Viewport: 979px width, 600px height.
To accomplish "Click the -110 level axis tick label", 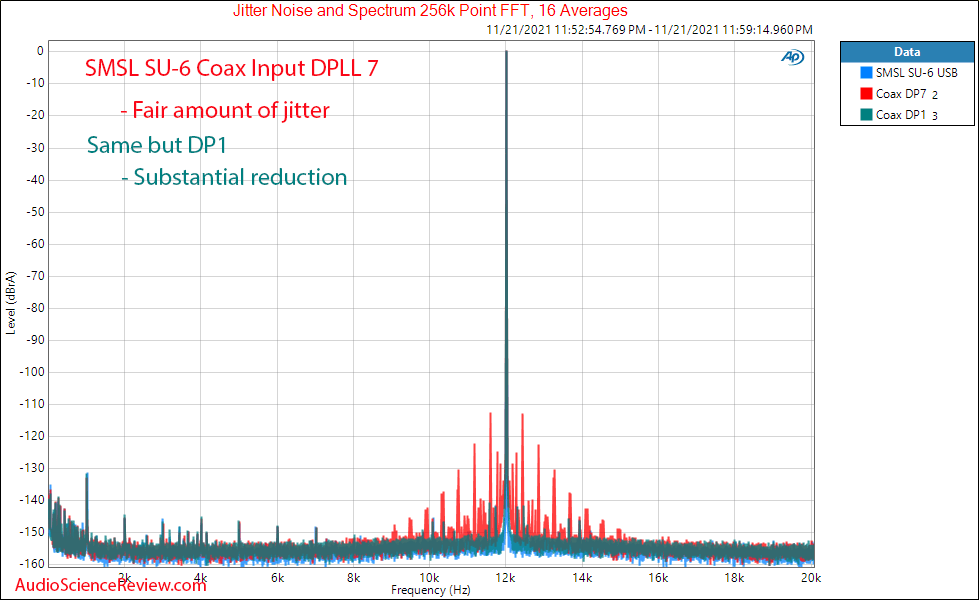I will coord(32,404).
